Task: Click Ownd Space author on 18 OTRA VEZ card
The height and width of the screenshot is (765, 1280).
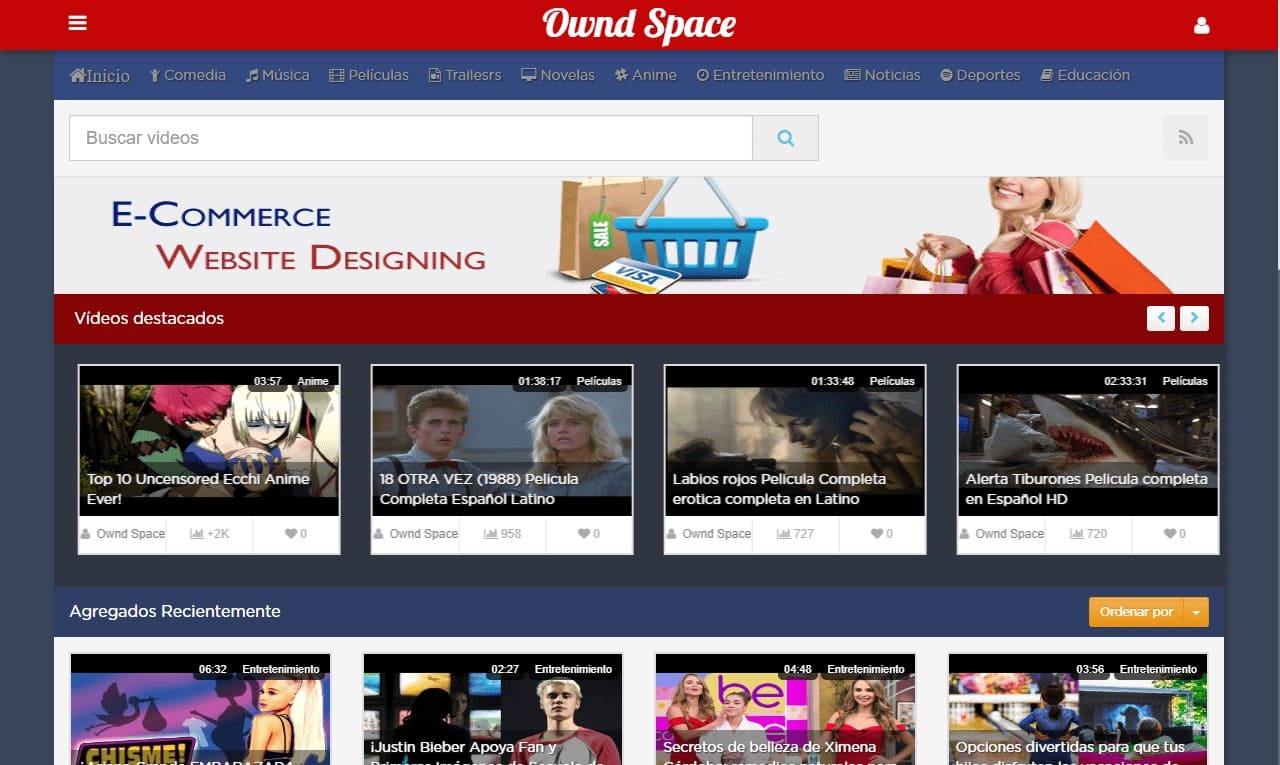Action: [416, 534]
